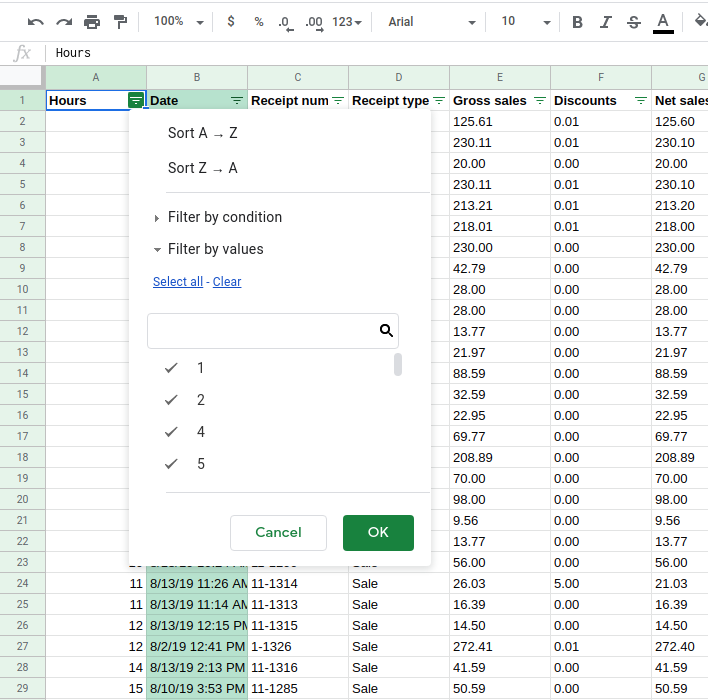Click the Redo icon
This screenshot has height=700, width=708.
coord(64,21)
